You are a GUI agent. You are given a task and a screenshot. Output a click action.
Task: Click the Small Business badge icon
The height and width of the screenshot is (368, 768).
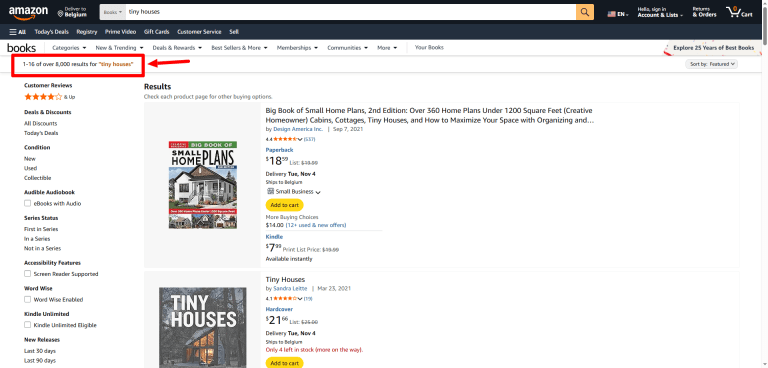click(x=270, y=192)
